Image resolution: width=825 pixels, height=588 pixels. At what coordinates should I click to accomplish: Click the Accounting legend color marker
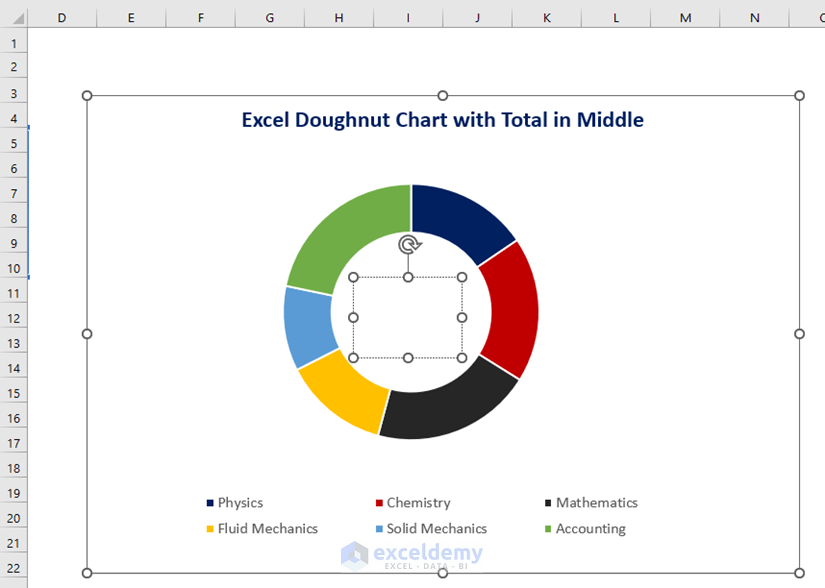point(548,529)
